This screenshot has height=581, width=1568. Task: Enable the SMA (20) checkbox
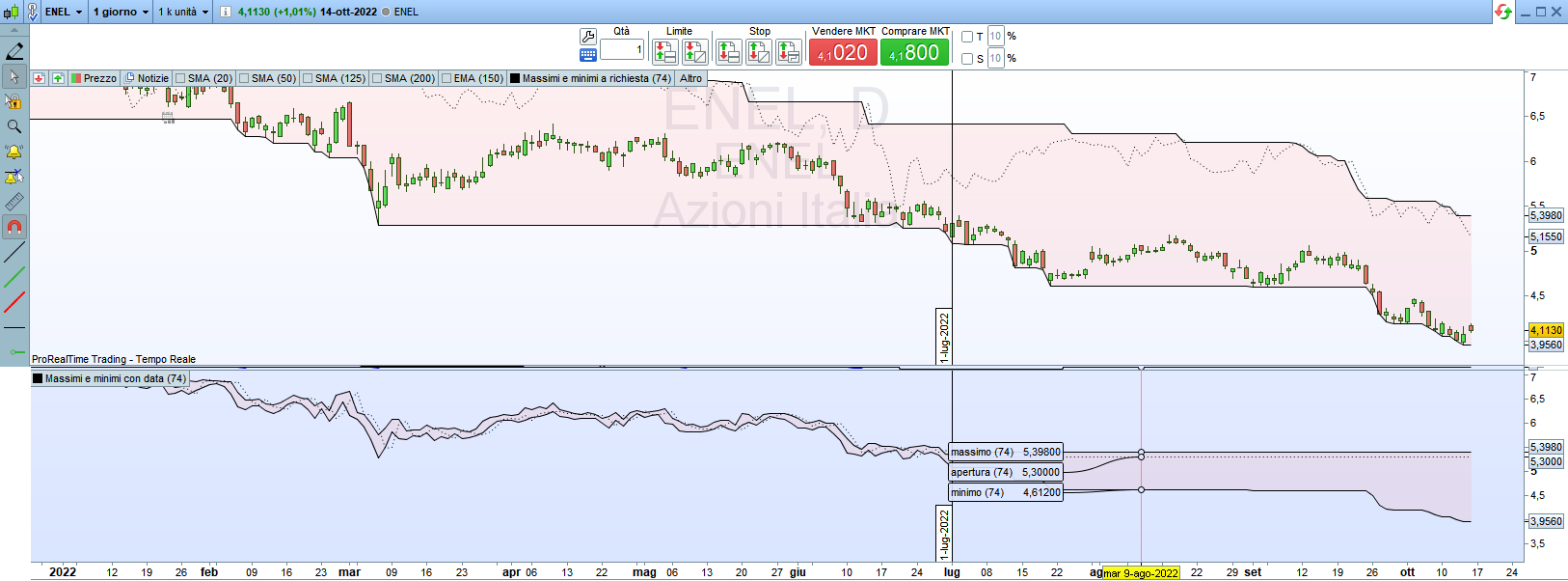(180, 78)
